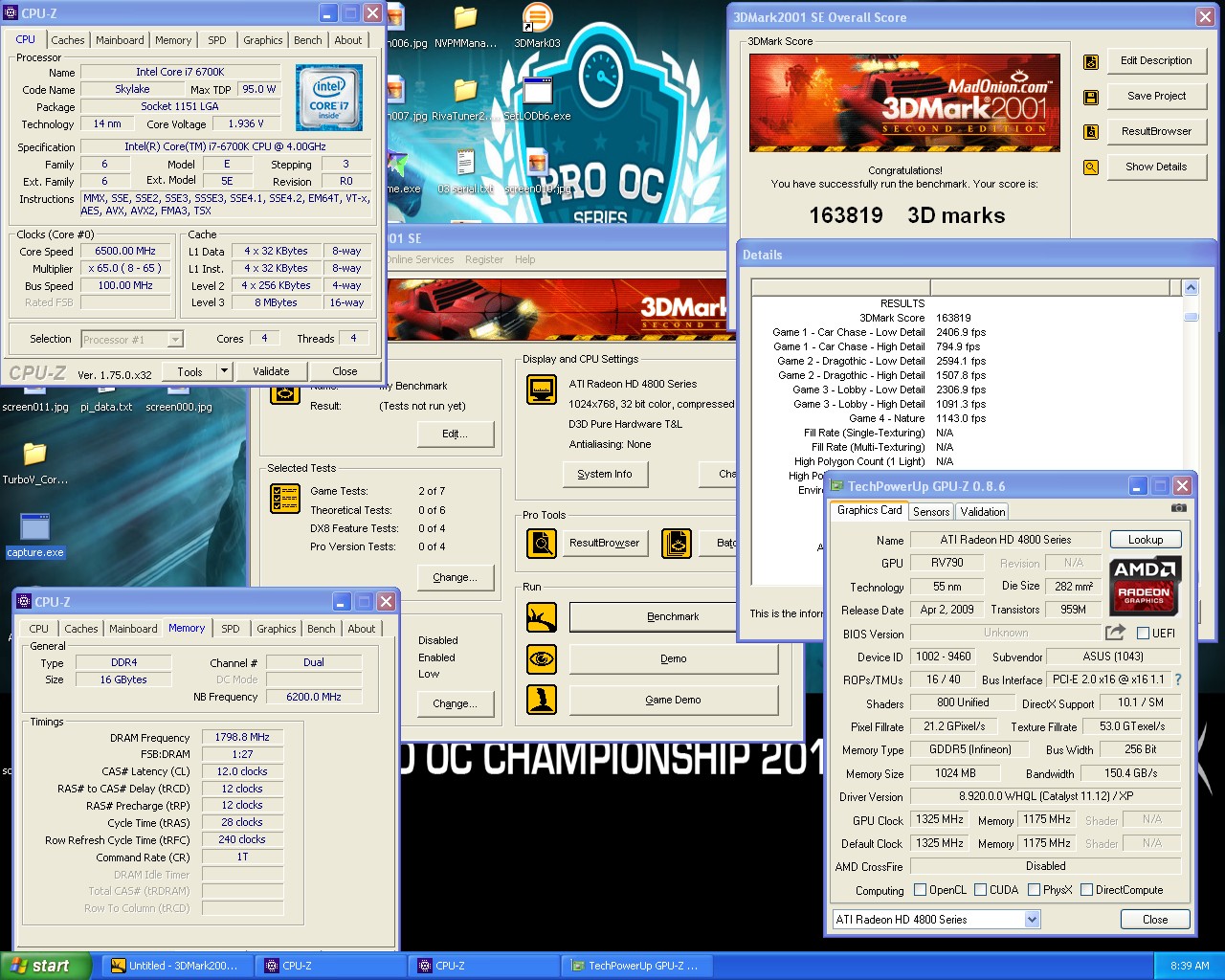This screenshot has width=1225, height=980.
Task: Toggle the UEFI checkbox in GPU-Z
Action: 1143,634
